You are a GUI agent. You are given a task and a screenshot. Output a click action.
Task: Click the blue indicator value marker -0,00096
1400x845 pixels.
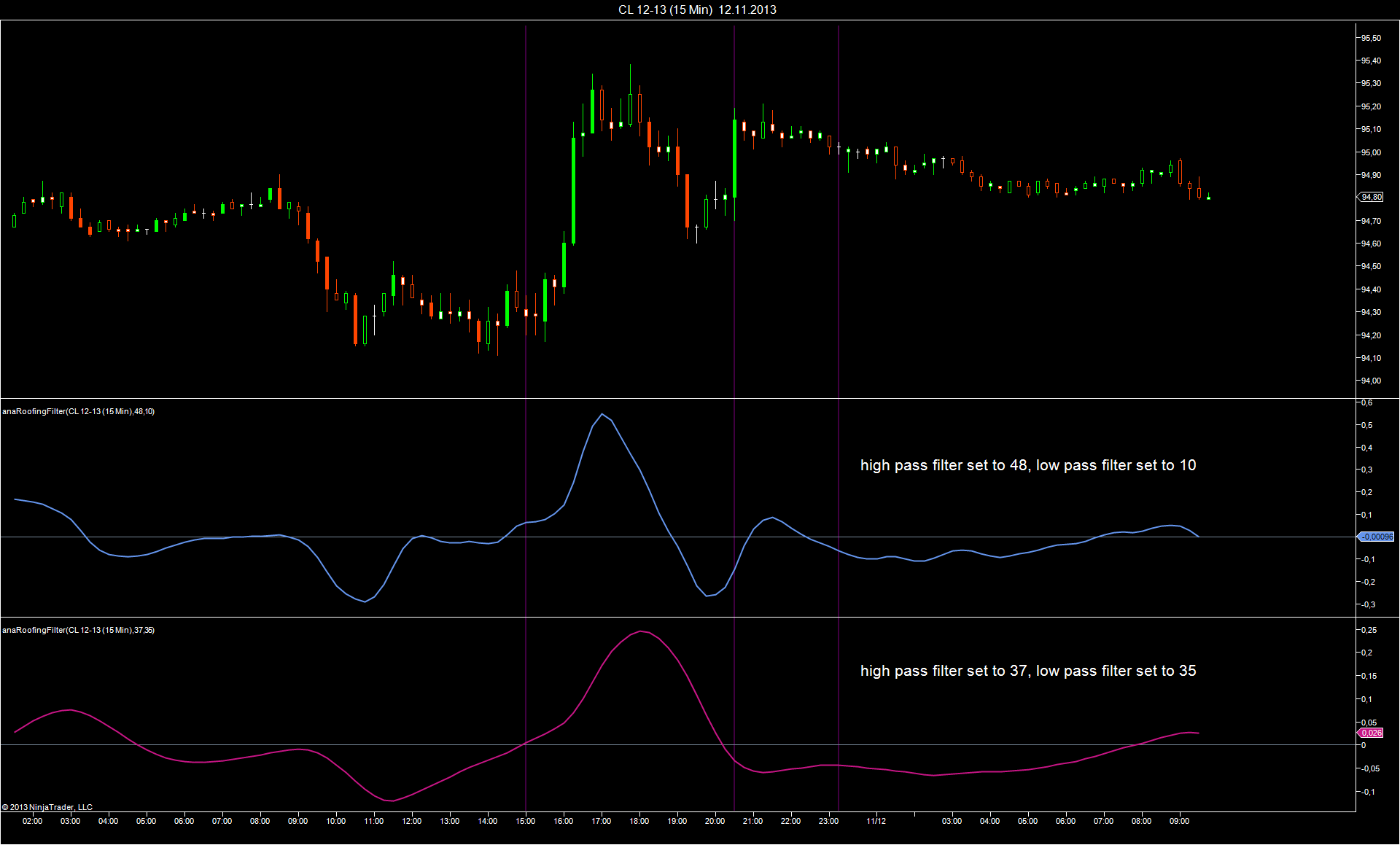tap(1377, 537)
